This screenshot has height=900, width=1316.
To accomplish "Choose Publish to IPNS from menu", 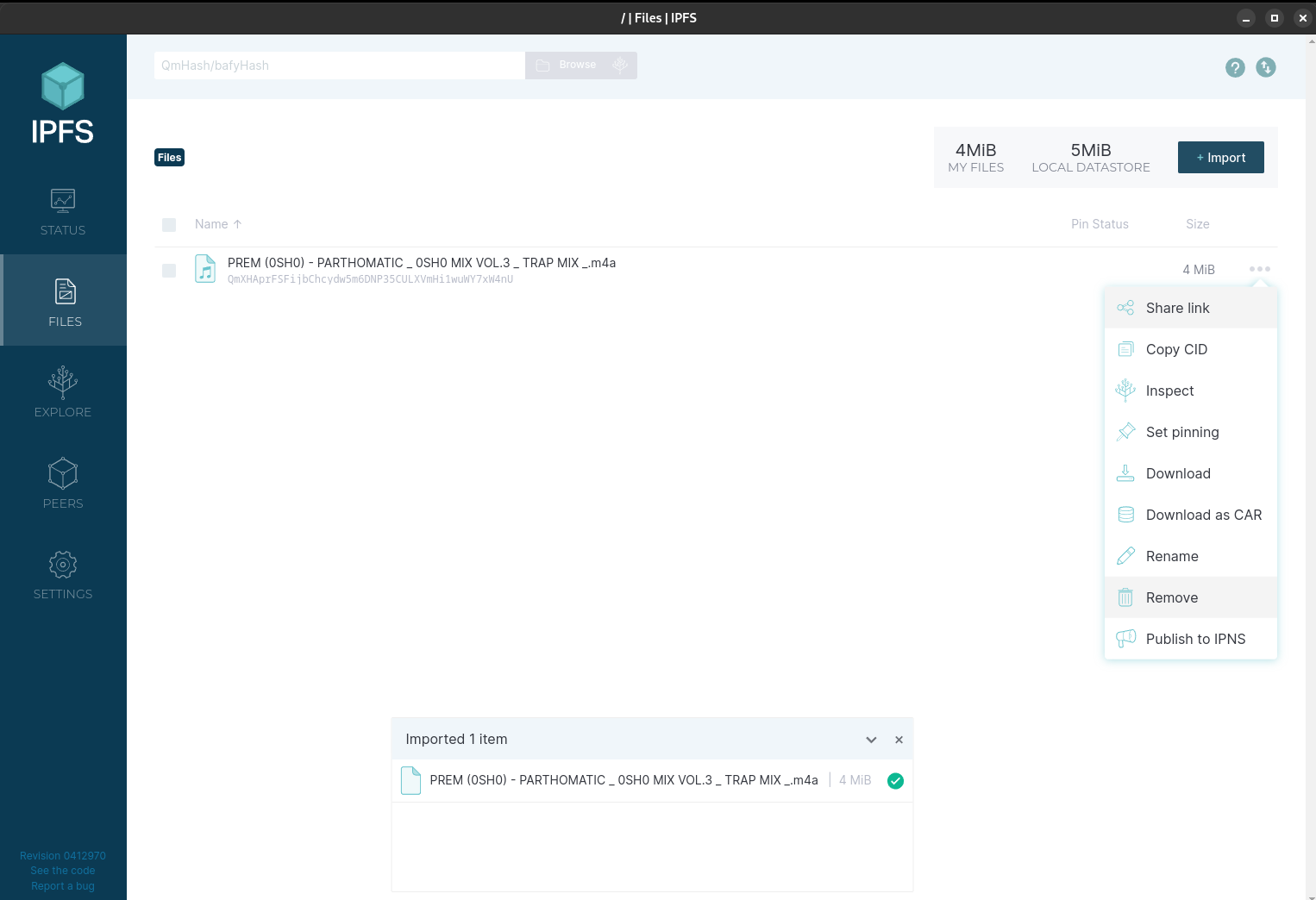I will (x=1190, y=639).
